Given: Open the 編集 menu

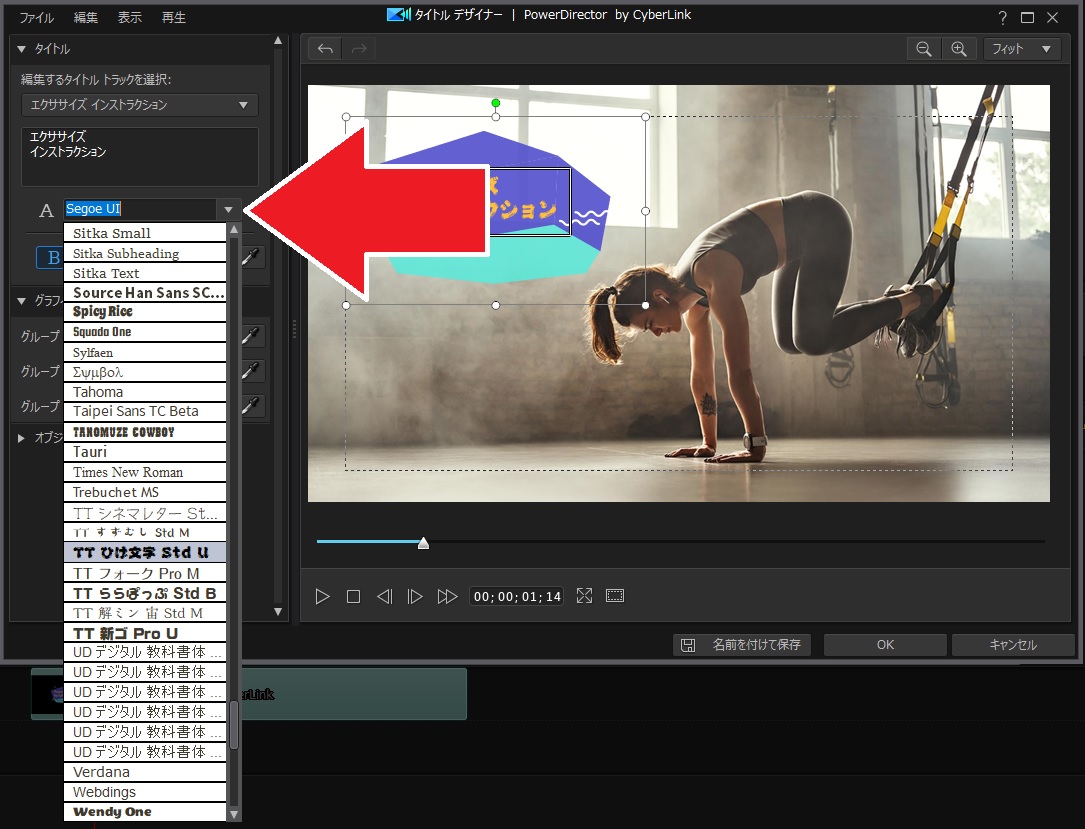Looking at the screenshot, I should pyautogui.click(x=85, y=17).
